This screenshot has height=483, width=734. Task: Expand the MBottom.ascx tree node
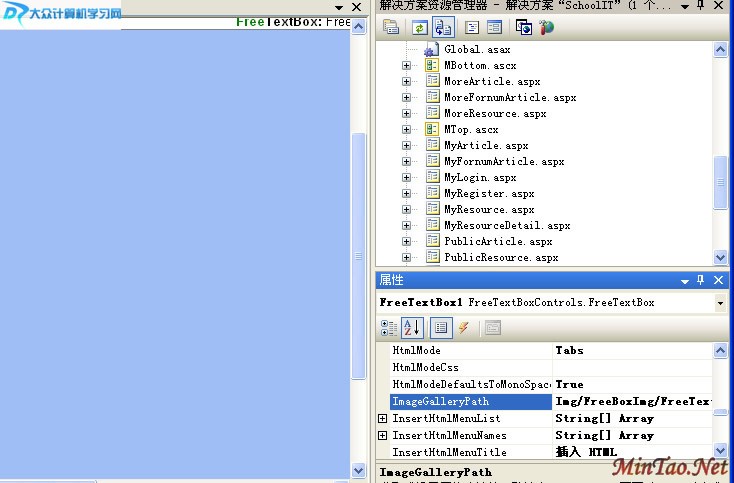click(407, 66)
